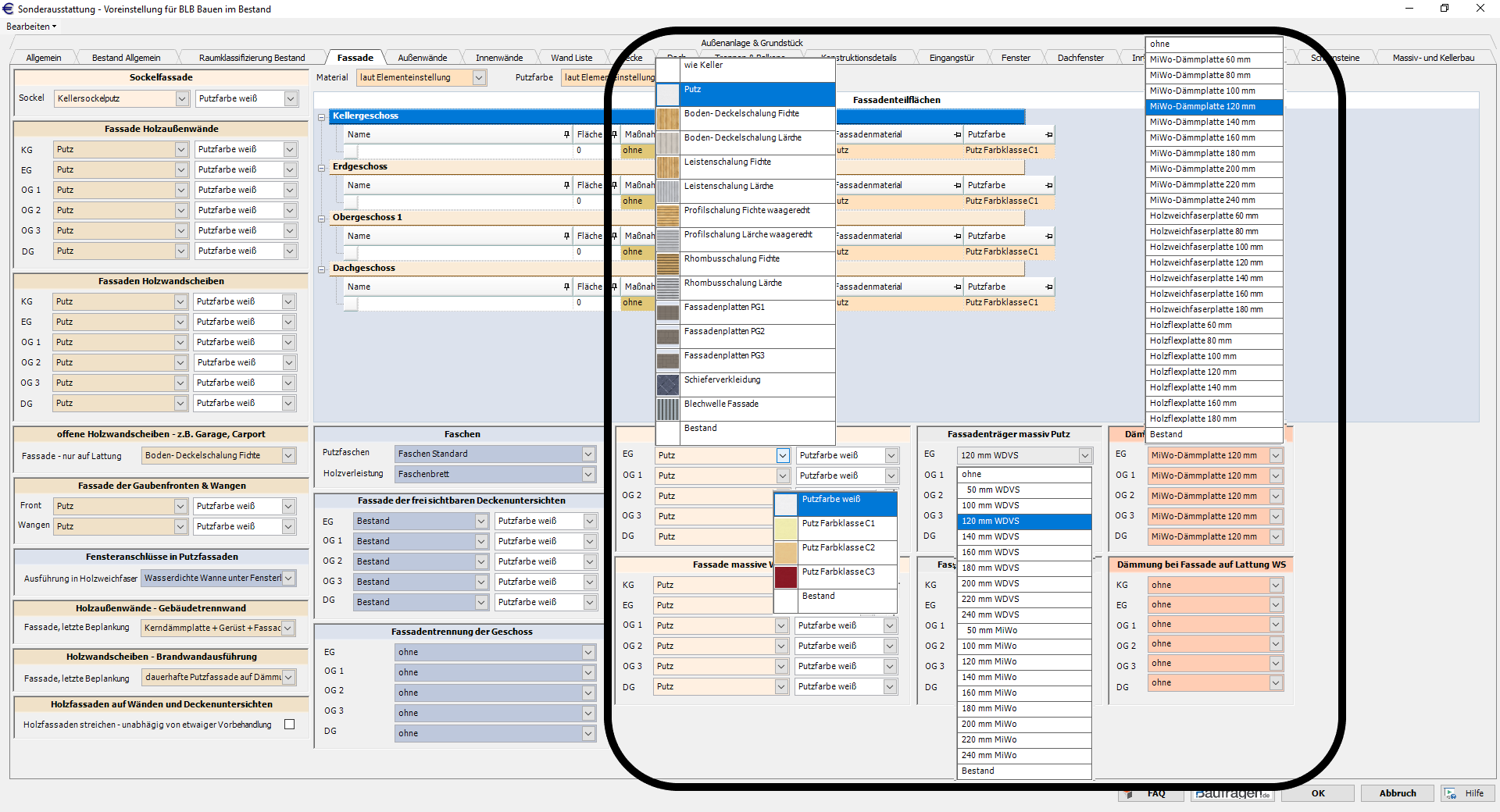The width and height of the screenshot is (1500, 812).
Task: Pick the Rhombusschalung Fichte wood icon
Action: click(x=667, y=264)
